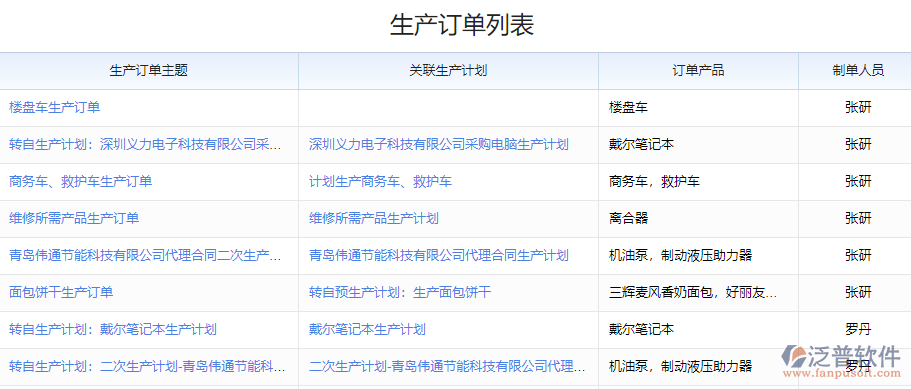Click the 订单产品 column header

point(698,71)
